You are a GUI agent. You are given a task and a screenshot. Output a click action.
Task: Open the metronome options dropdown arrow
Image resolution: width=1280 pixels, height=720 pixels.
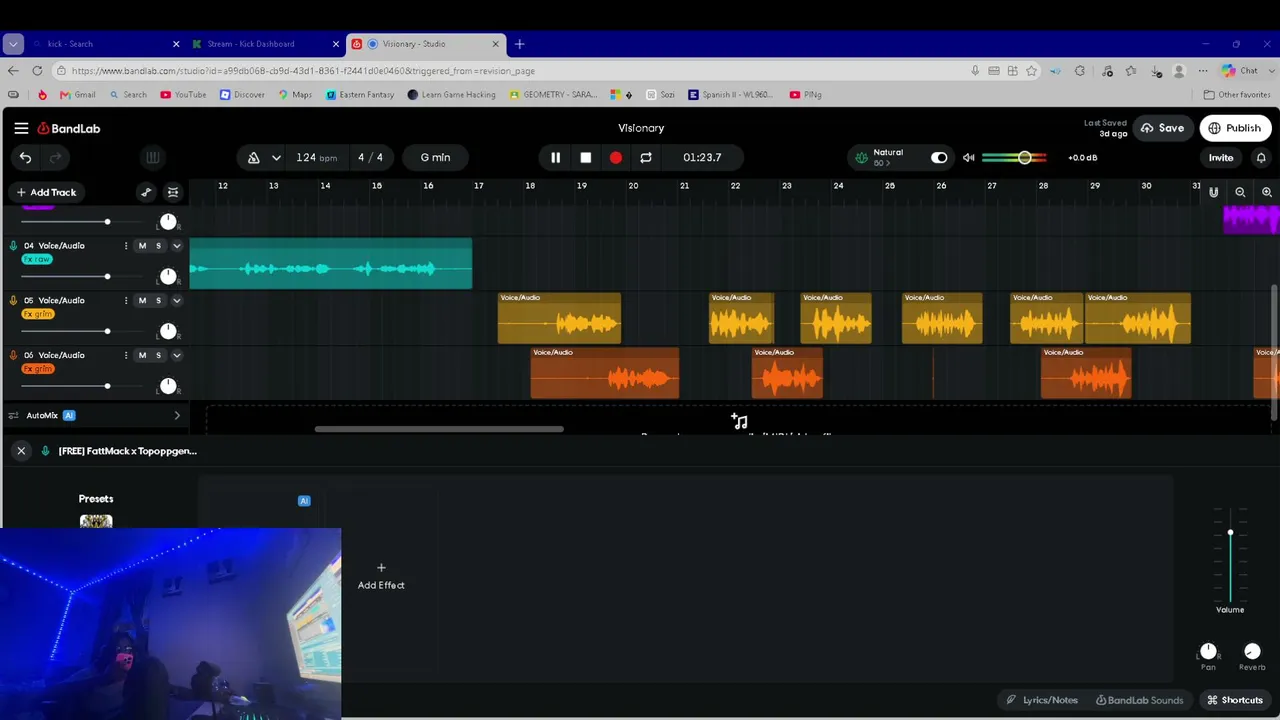coord(276,157)
